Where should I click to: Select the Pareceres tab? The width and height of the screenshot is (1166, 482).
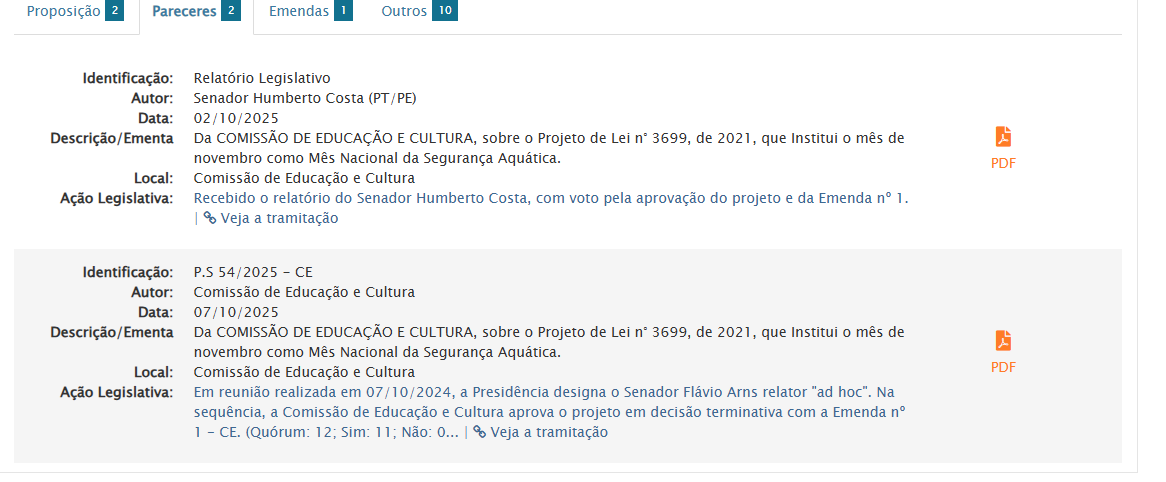[x=184, y=12]
